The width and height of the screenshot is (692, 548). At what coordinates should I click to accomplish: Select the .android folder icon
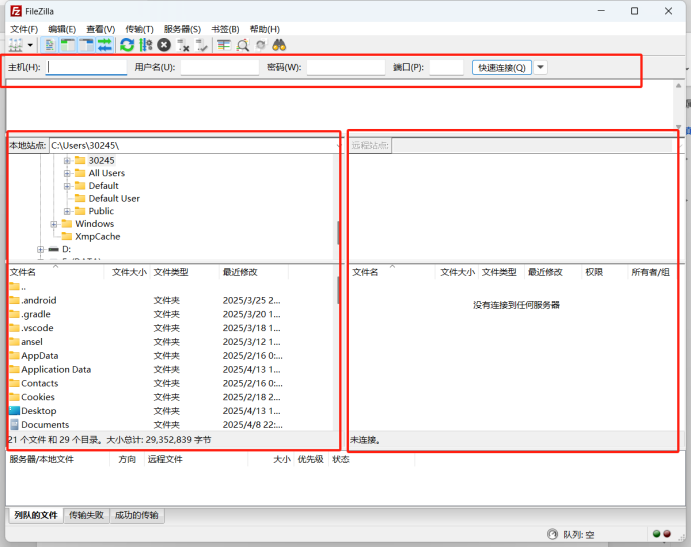tap(15, 300)
